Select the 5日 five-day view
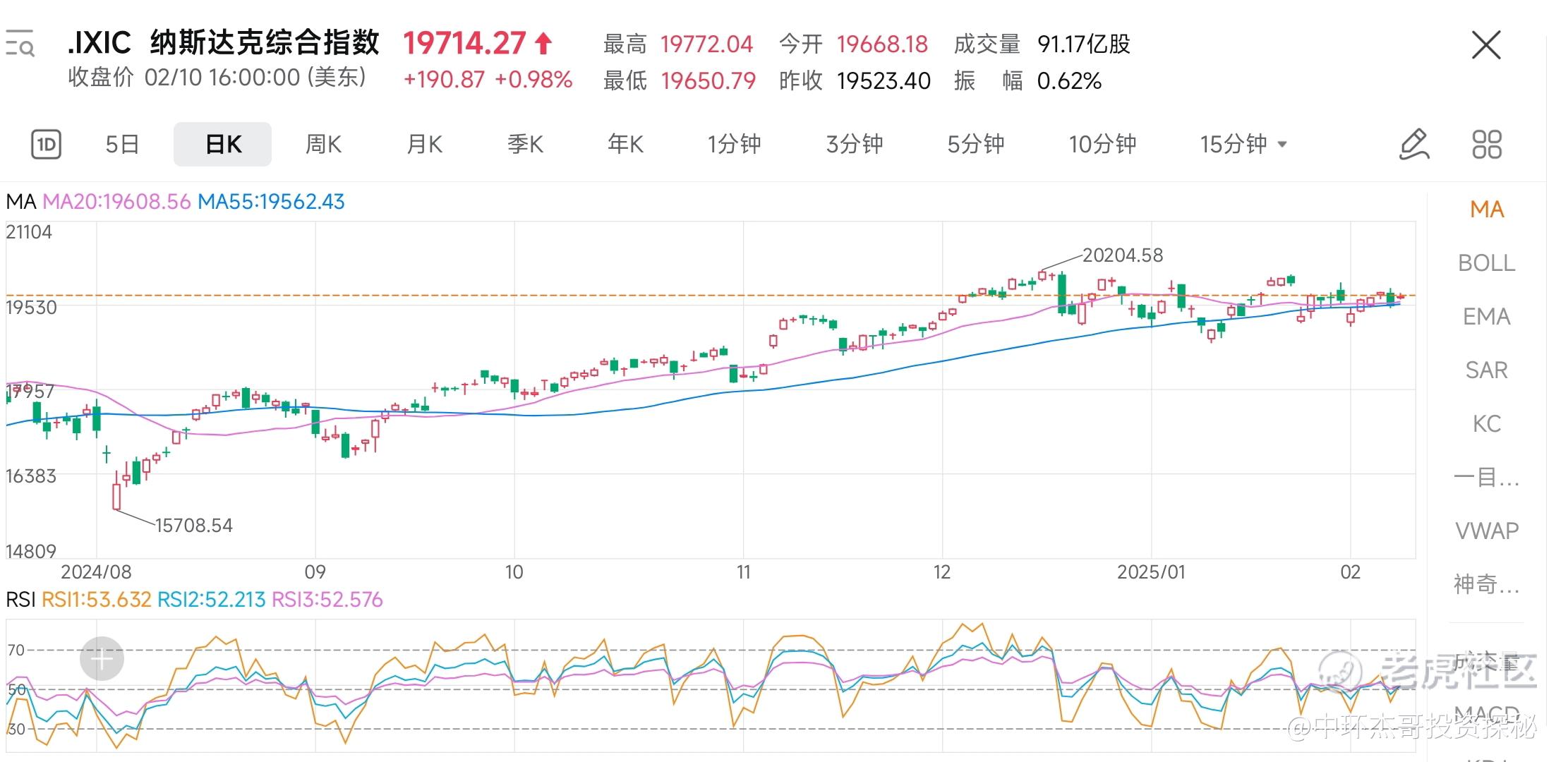The width and height of the screenshot is (1568, 762). [122, 145]
